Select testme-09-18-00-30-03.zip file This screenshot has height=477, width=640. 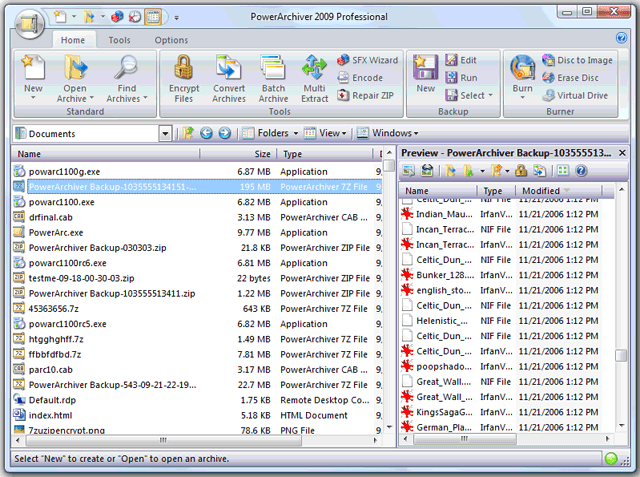(x=198, y=278)
